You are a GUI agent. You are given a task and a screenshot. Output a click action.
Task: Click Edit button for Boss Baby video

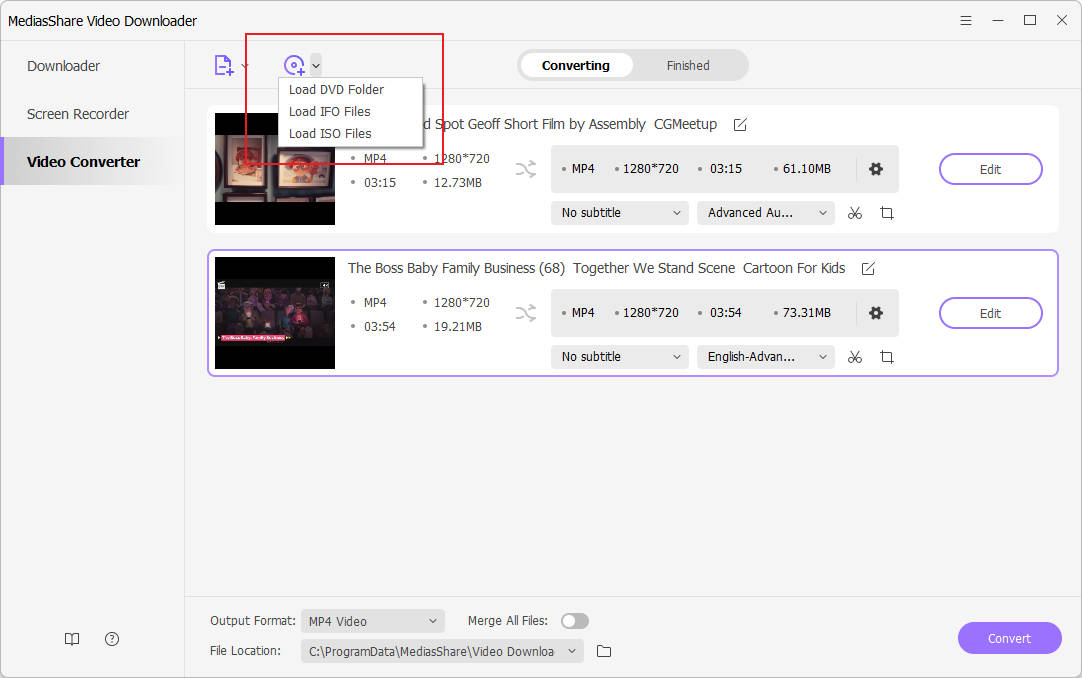pyautogui.click(x=990, y=313)
